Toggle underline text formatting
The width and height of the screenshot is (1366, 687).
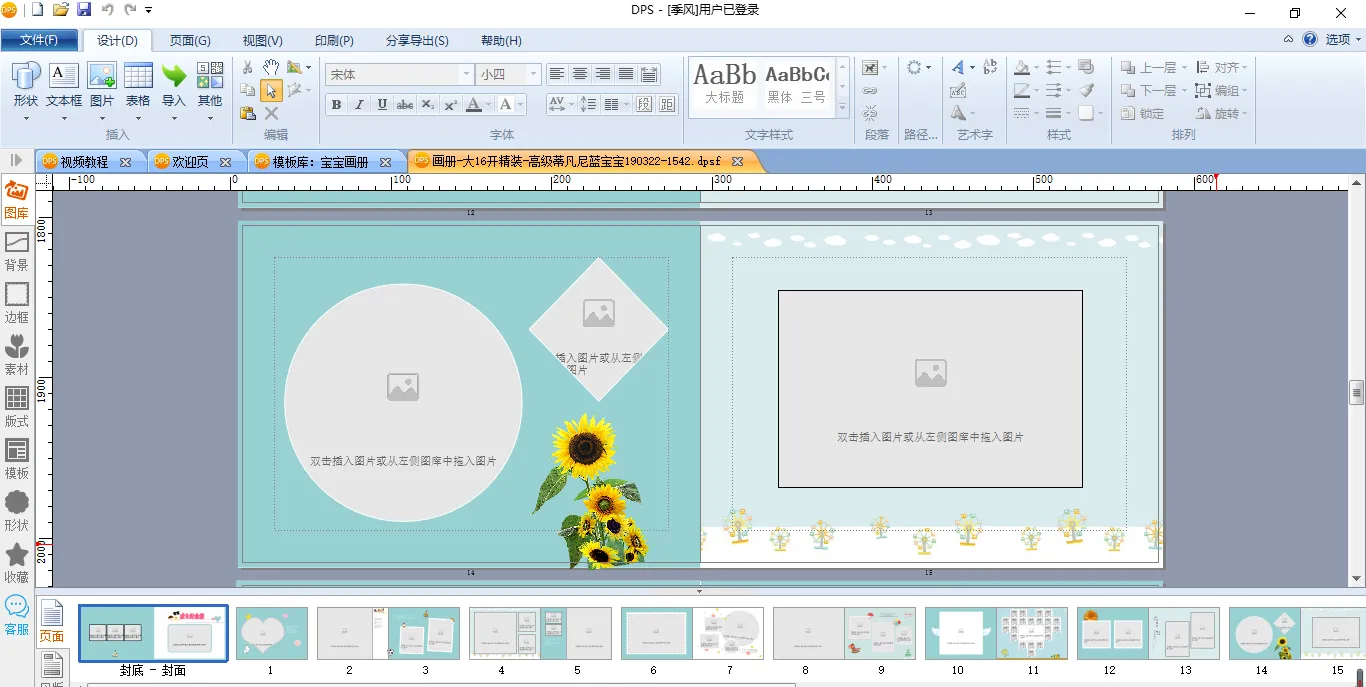pos(382,105)
